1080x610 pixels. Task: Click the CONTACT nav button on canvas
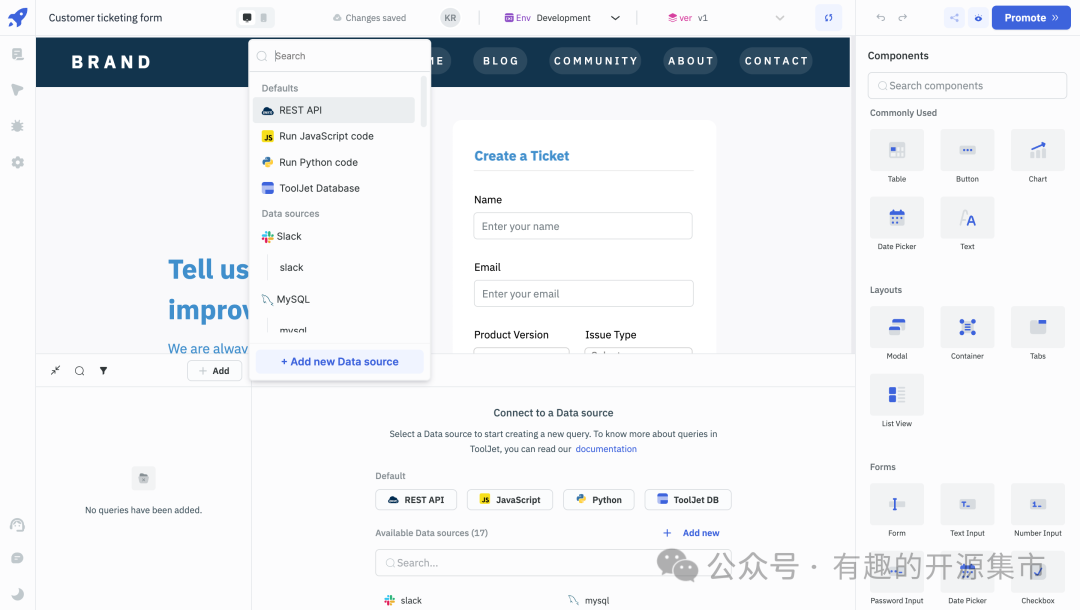[x=776, y=61]
